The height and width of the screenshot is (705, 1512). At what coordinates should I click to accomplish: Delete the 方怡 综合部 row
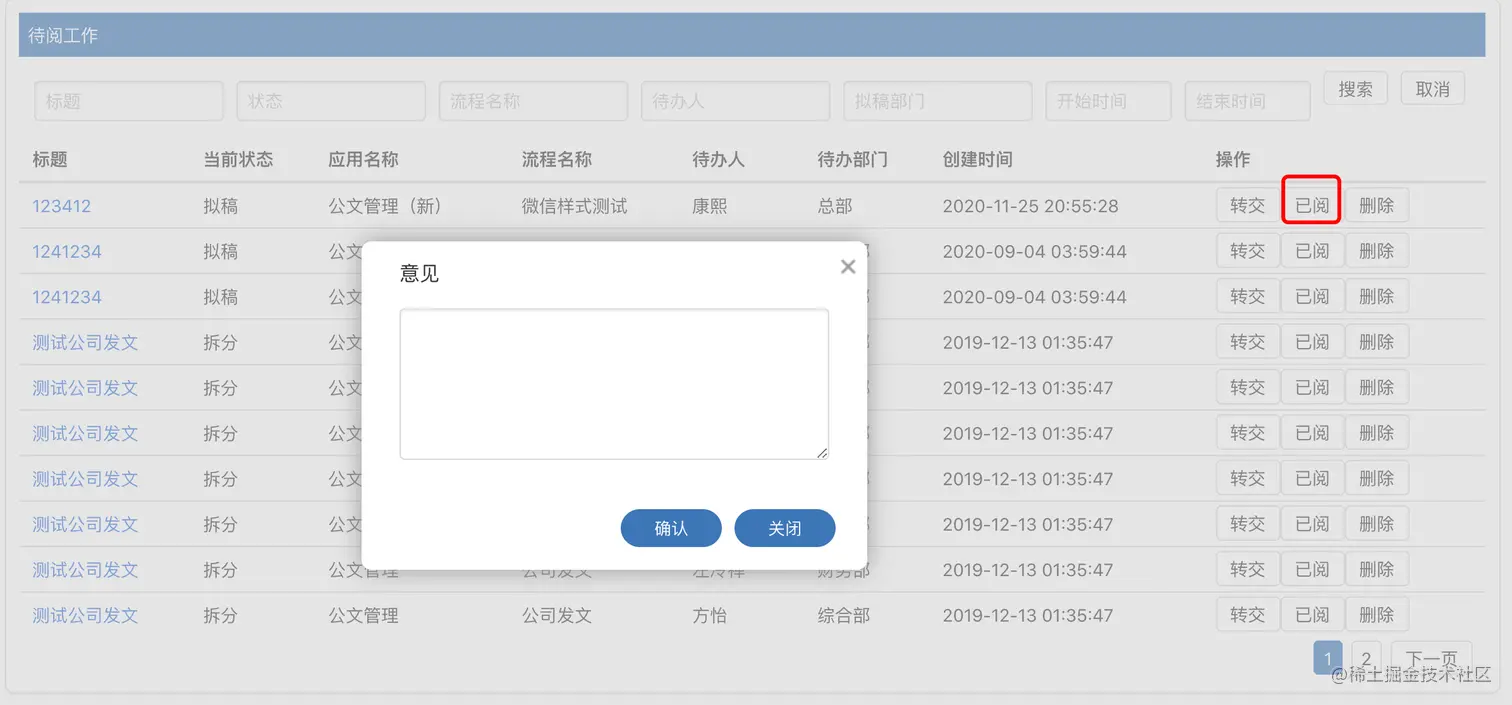(1377, 615)
